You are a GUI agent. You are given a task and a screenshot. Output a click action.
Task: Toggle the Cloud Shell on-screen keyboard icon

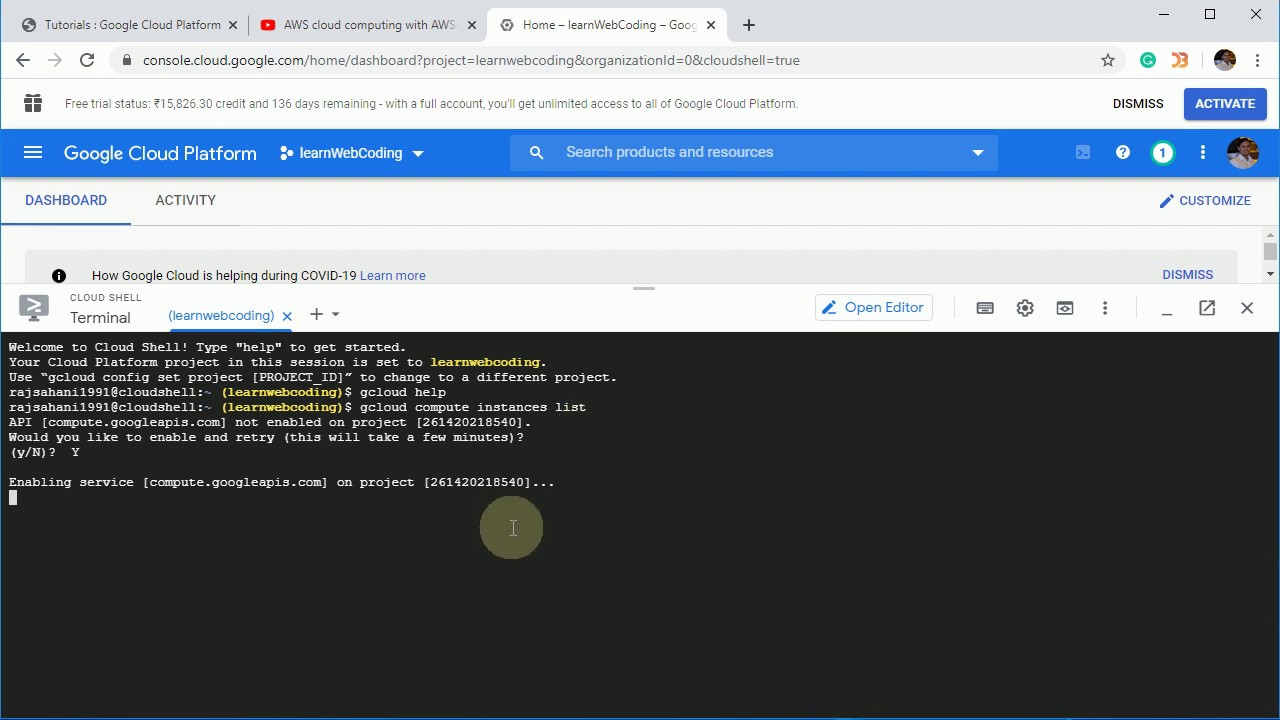985,308
